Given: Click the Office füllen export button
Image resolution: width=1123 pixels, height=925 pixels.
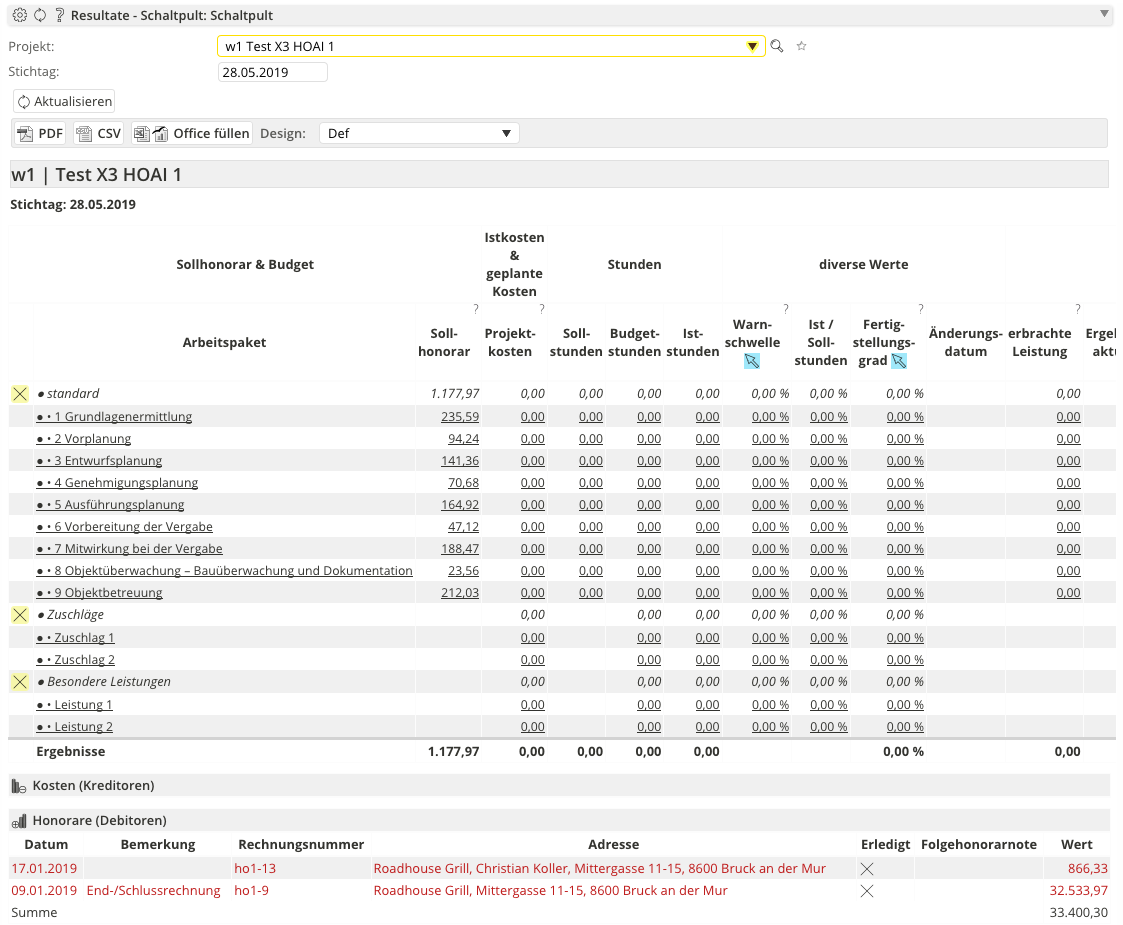Looking at the screenshot, I should [x=191, y=133].
